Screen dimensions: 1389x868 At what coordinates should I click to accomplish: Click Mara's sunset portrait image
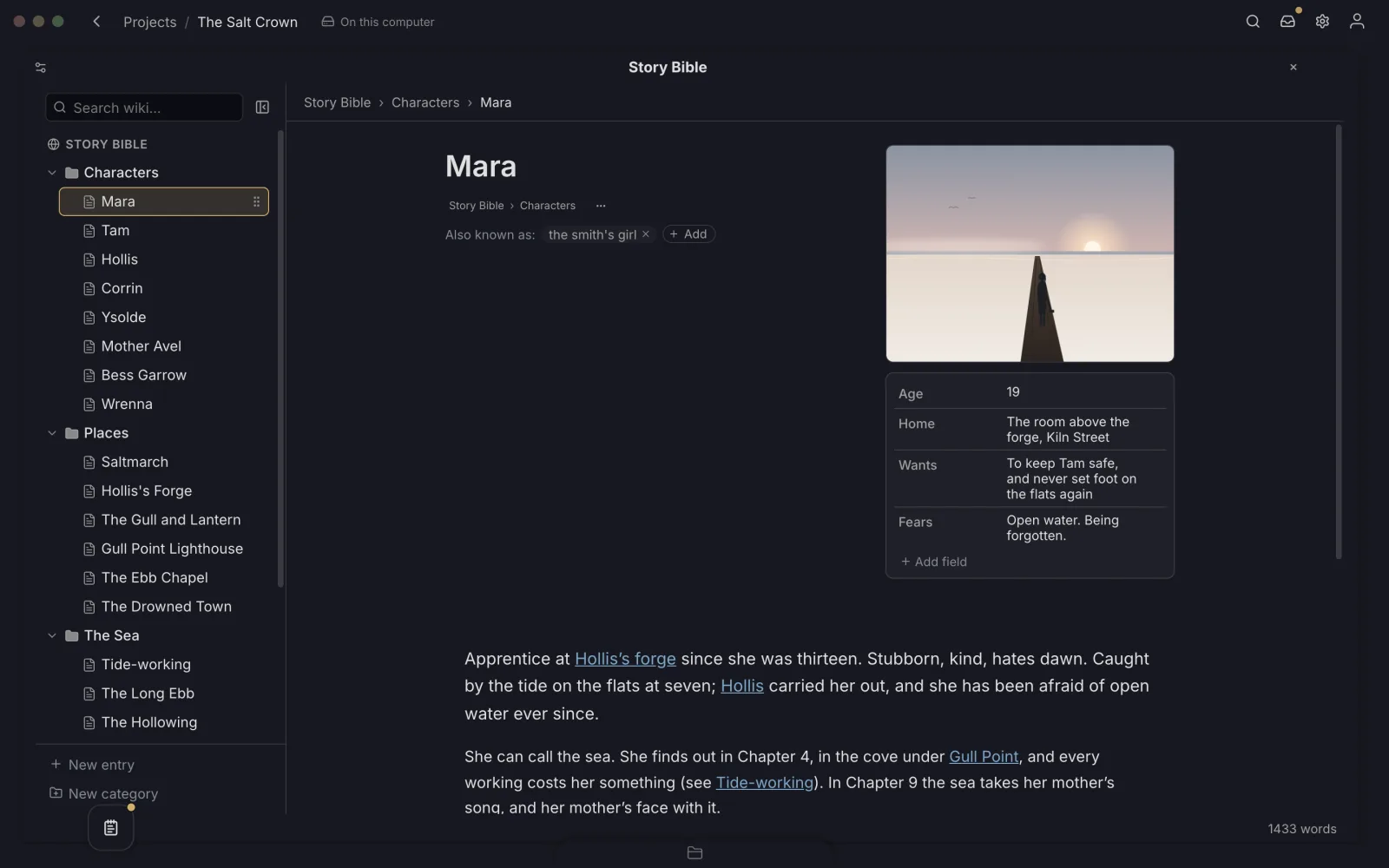tap(1030, 253)
